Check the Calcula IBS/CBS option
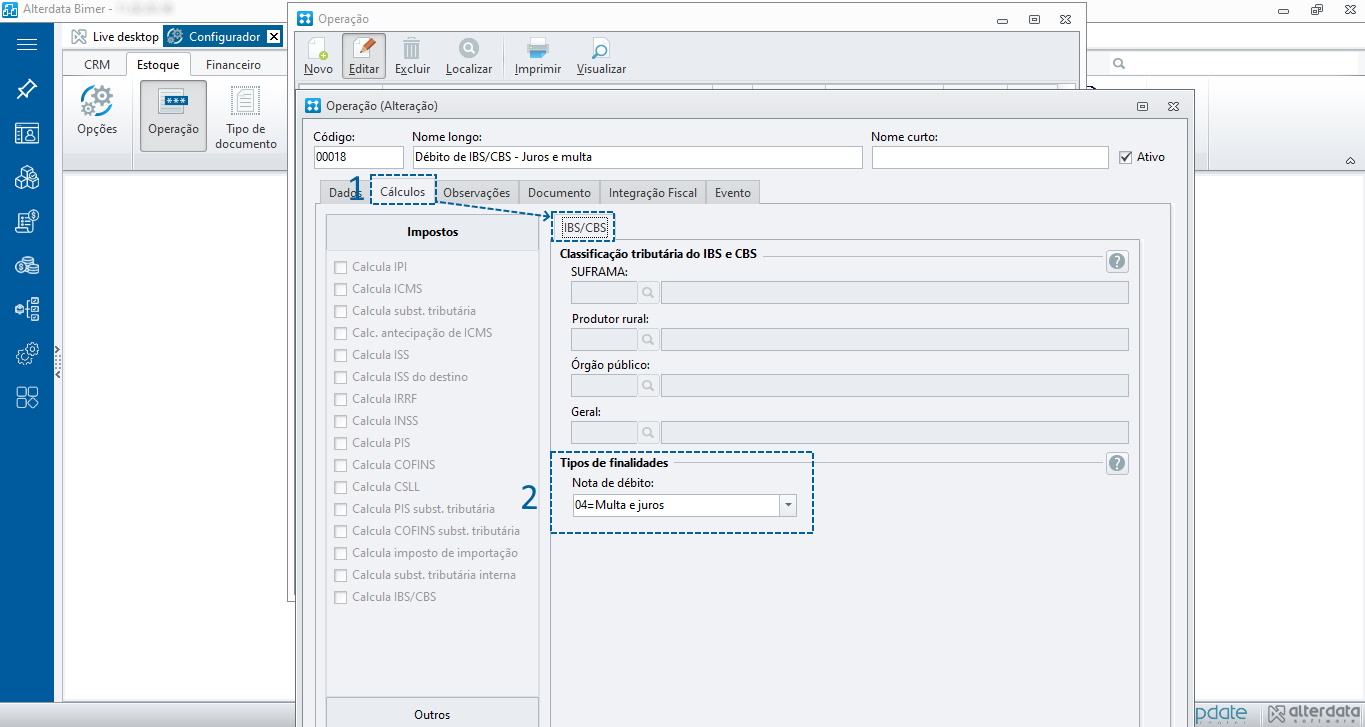 [x=341, y=597]
